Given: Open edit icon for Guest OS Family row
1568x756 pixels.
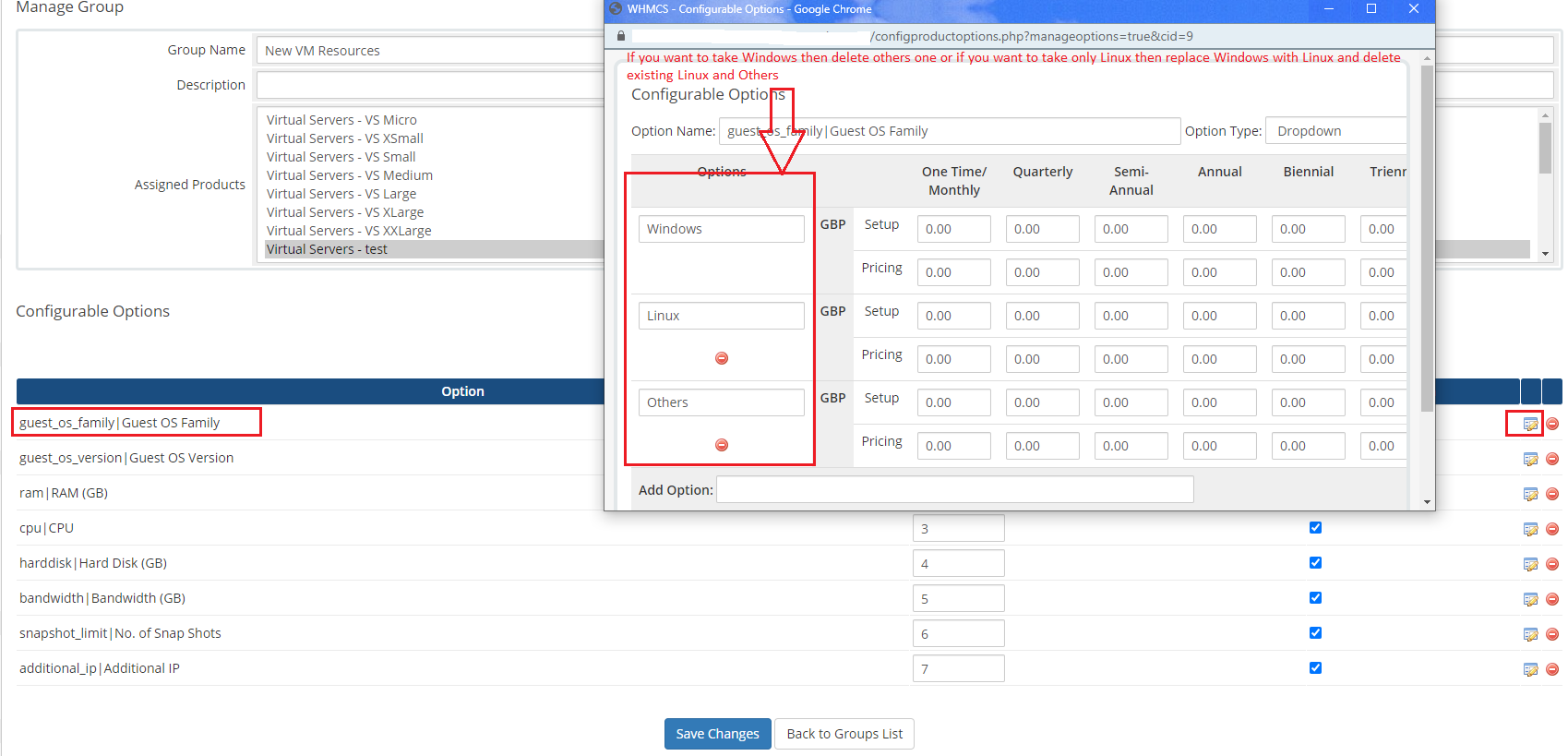Looking at the screenshot, I should tap(1530, 424).
